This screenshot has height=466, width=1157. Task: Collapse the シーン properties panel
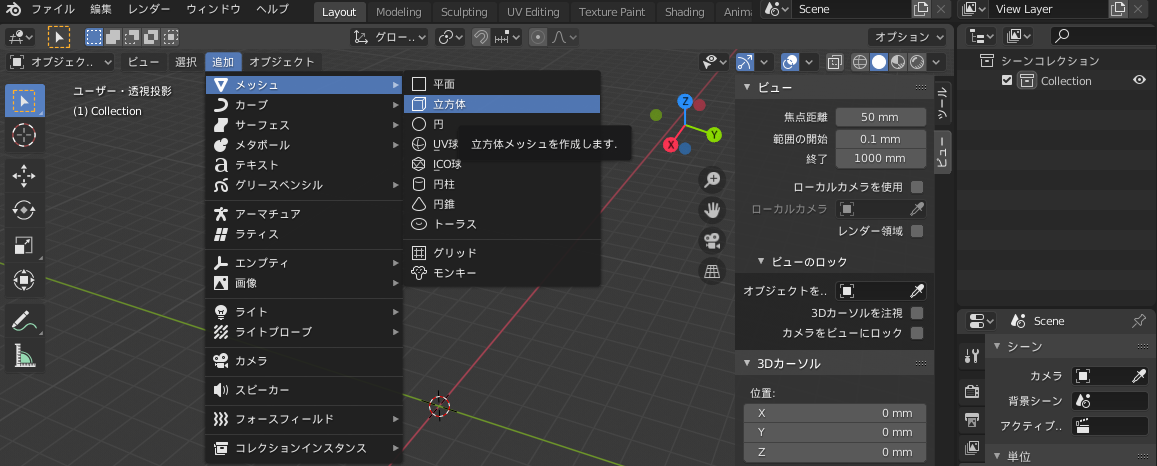998,346
